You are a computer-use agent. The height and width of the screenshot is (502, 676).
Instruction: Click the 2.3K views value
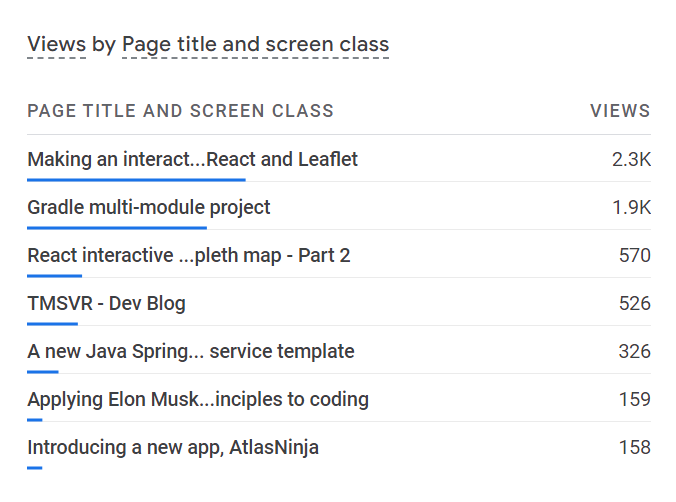tap(631, 159)
